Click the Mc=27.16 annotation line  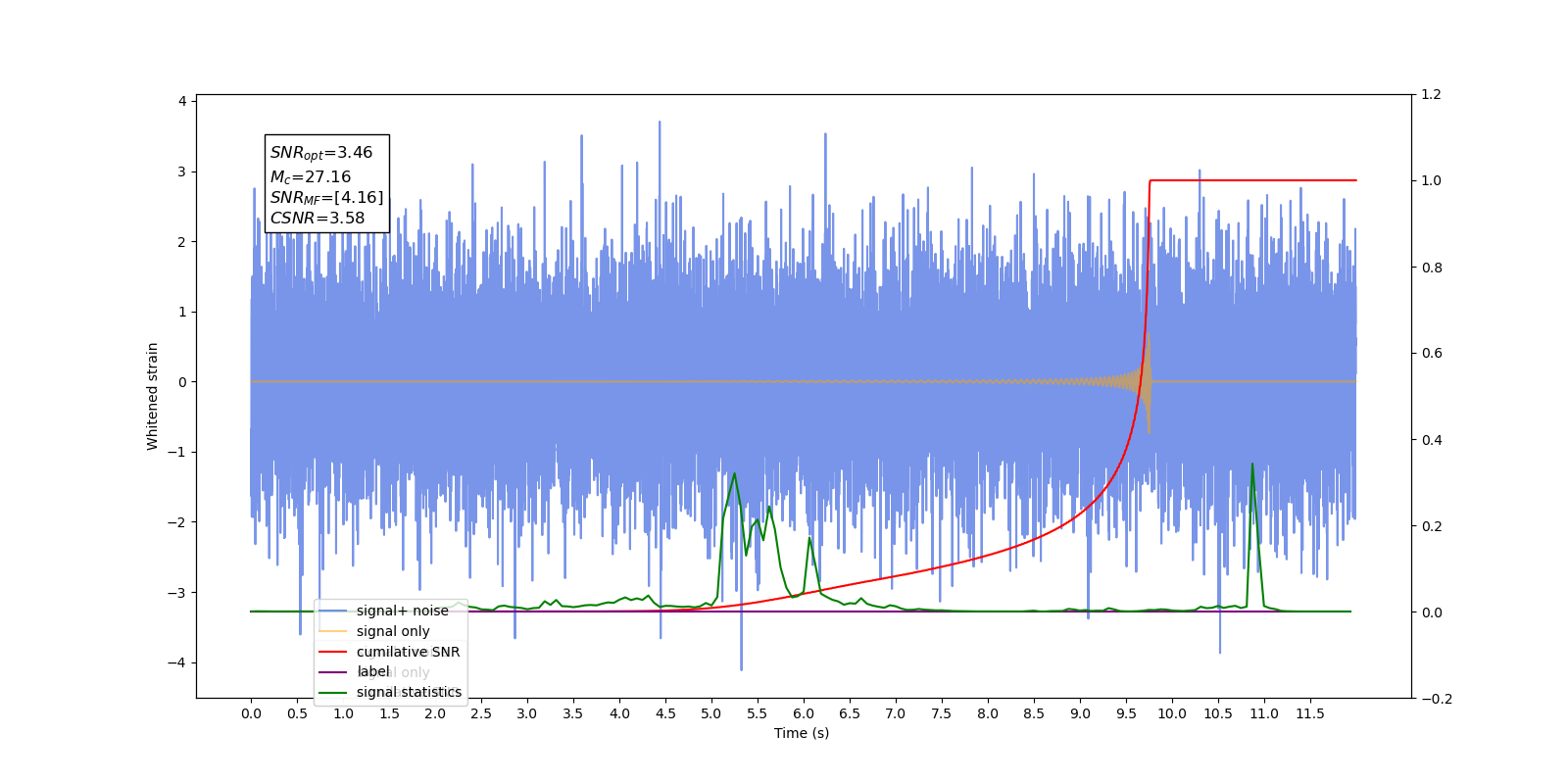click(x=311, y=176)
